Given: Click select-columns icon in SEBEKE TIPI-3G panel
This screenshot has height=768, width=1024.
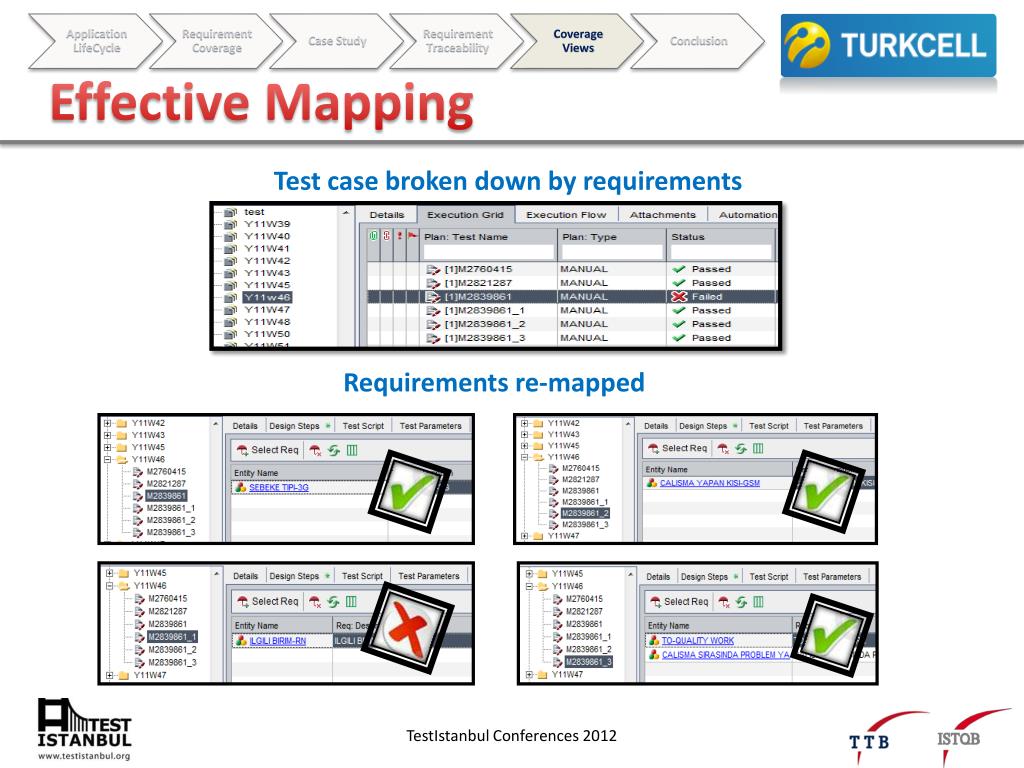Looking at the screenshot, I should pos(352,451).
